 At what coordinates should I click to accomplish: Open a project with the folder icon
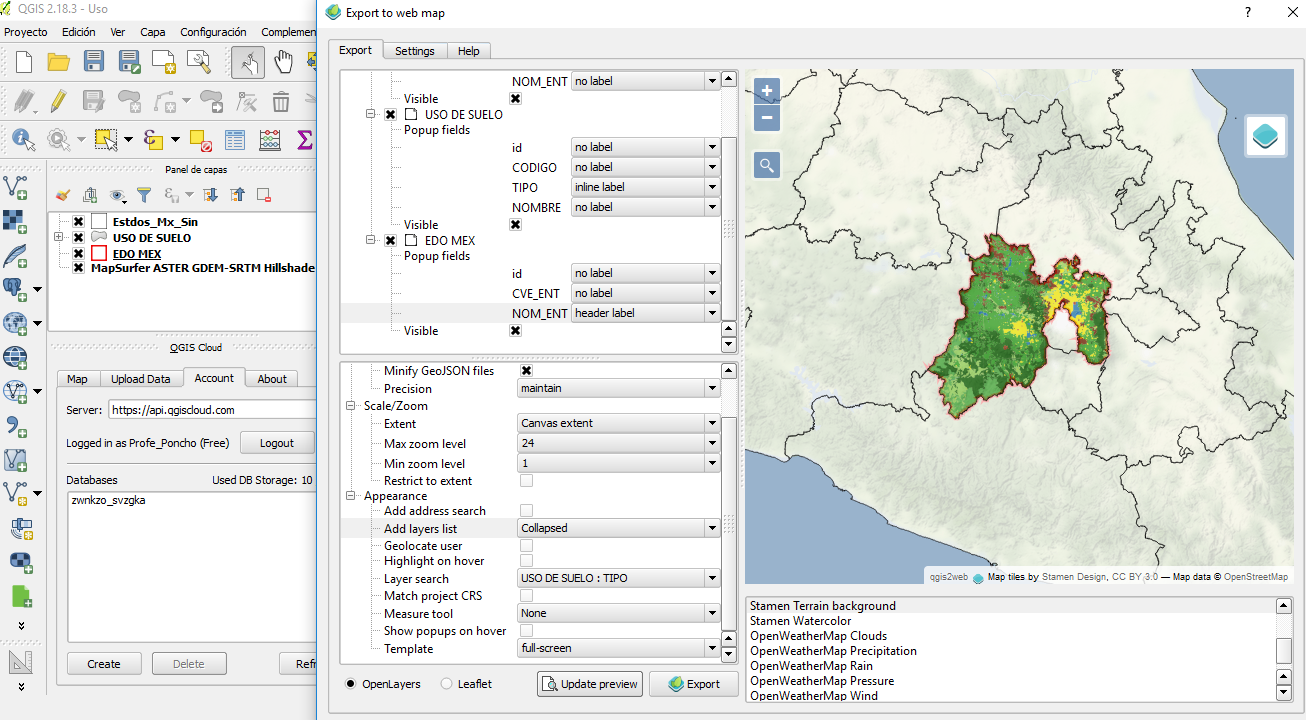[x=58, y=62]
